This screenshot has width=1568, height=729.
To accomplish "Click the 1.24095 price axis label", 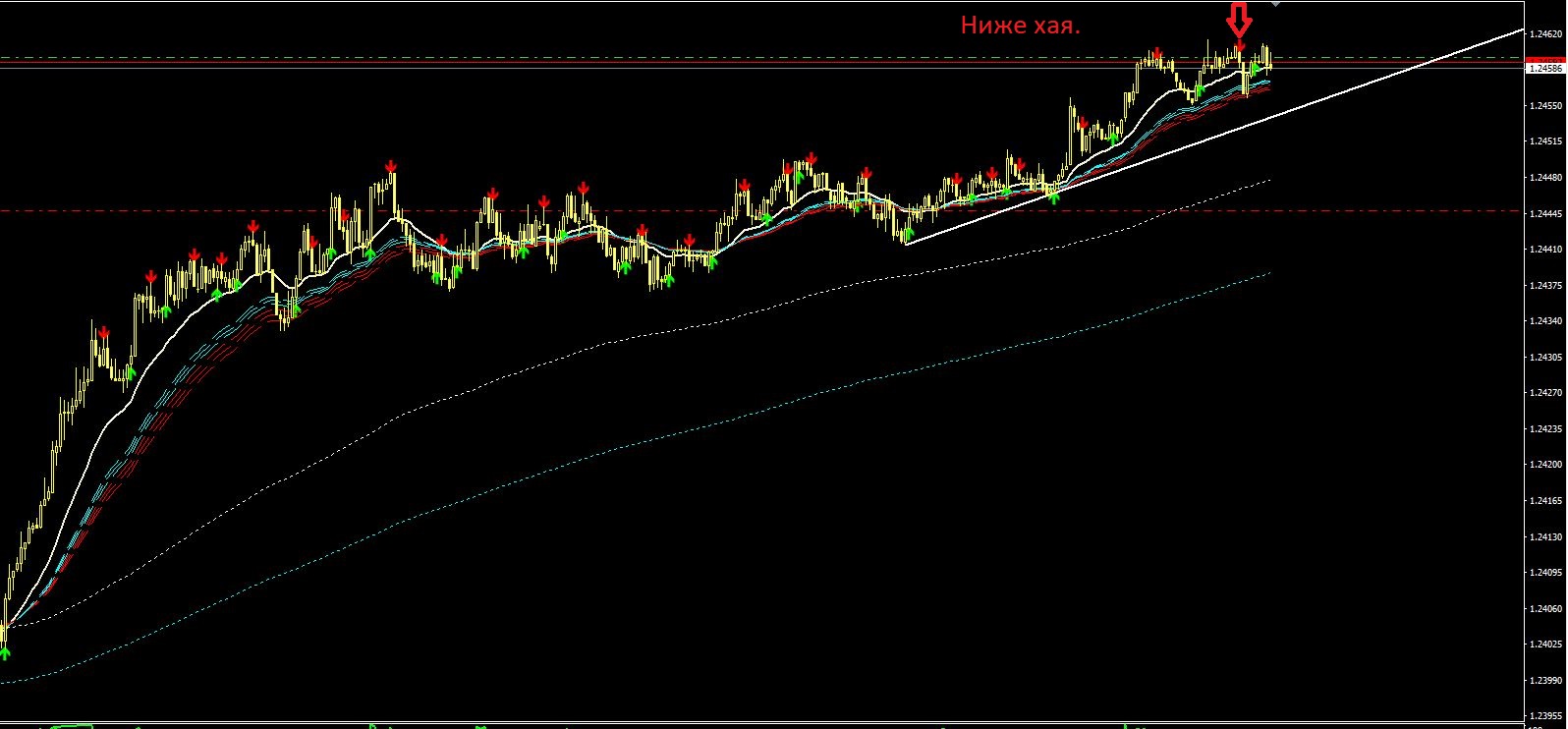I will 1545,573.
